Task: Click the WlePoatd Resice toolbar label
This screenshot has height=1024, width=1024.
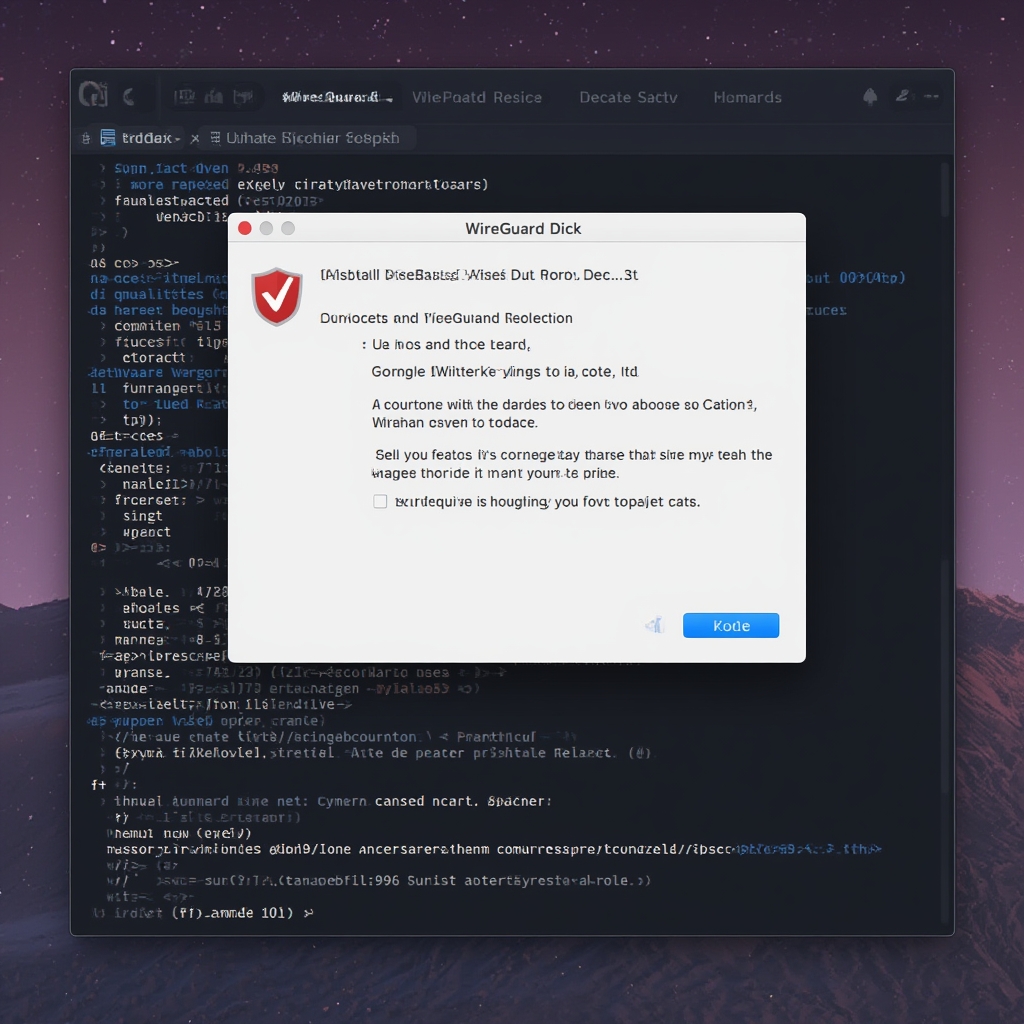Action: tap(478, 97)
